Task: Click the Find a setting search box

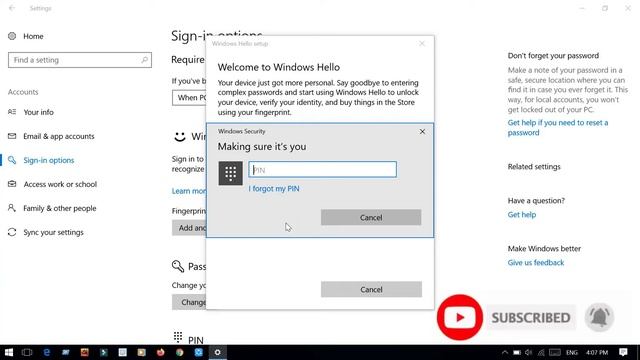Action: 80,60
